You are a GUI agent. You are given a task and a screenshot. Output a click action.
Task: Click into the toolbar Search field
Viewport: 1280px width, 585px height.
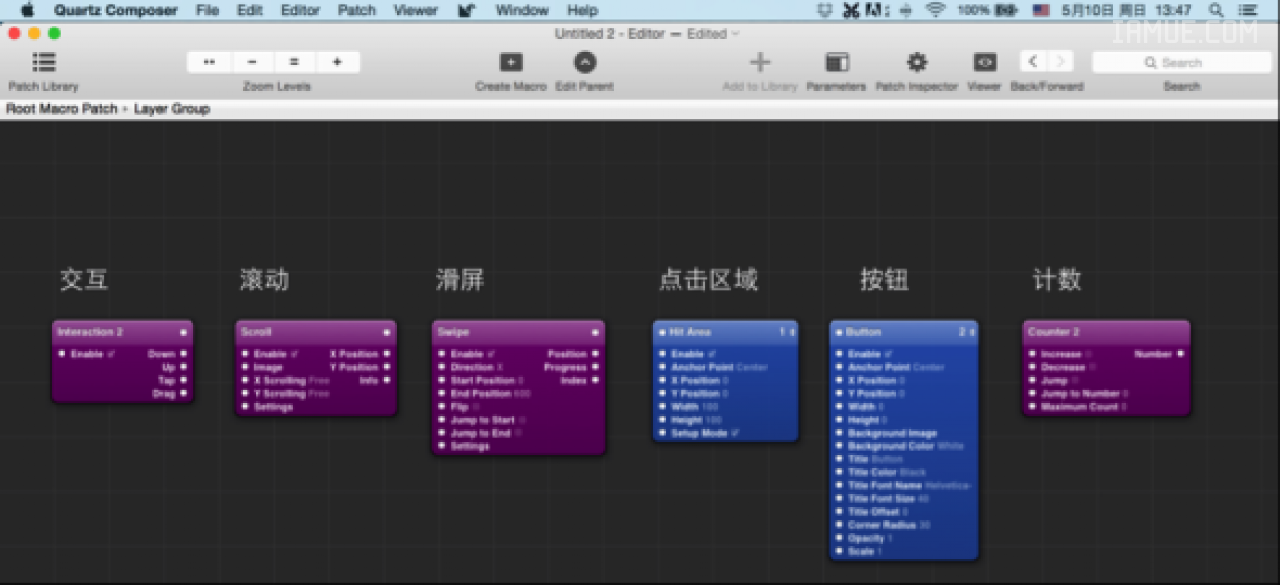(1181, 62)
